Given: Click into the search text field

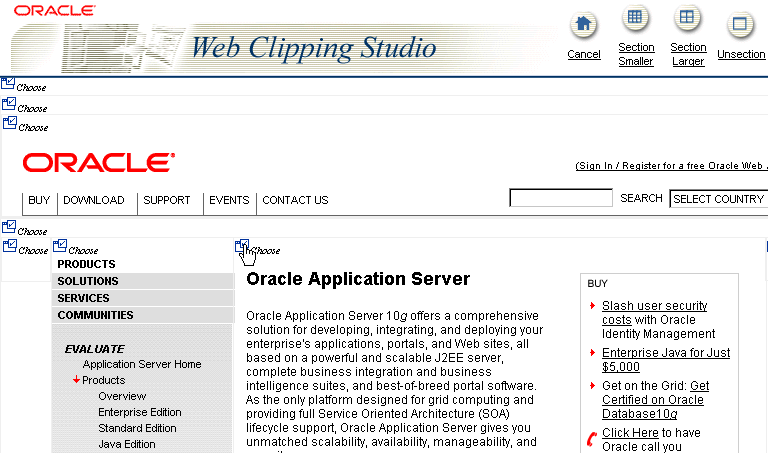Looking at the screenshot, I should (x=561, y=198).
